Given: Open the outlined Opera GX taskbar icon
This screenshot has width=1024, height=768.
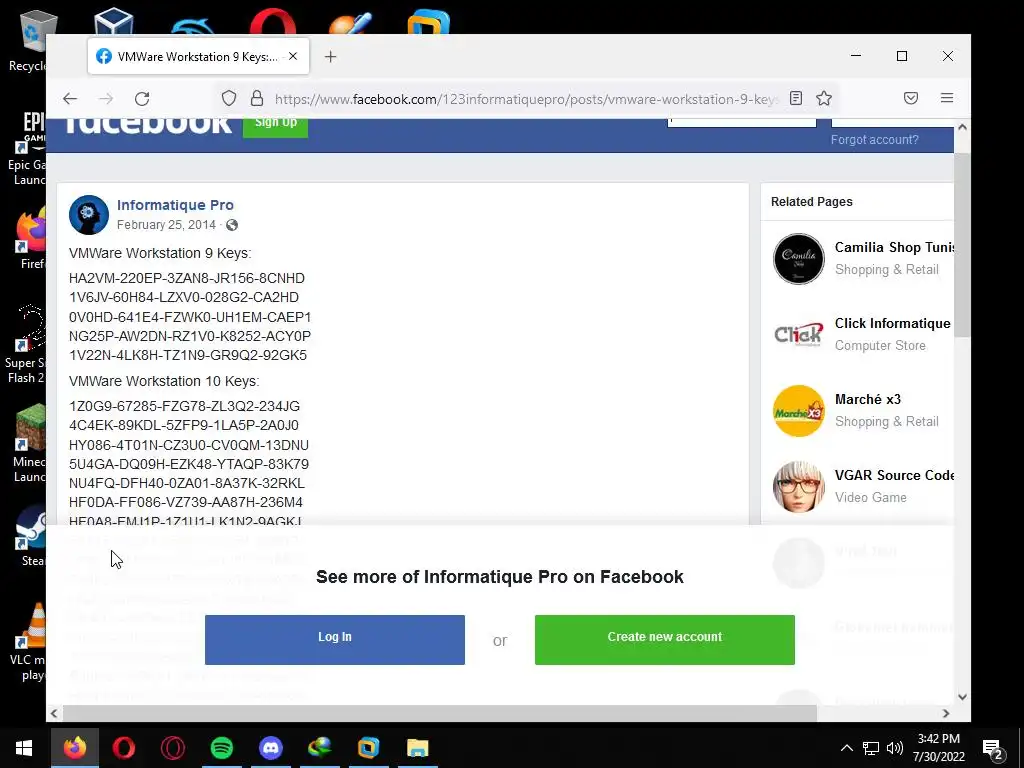Looking at the screenshot, I should click(x=172, y=748).
